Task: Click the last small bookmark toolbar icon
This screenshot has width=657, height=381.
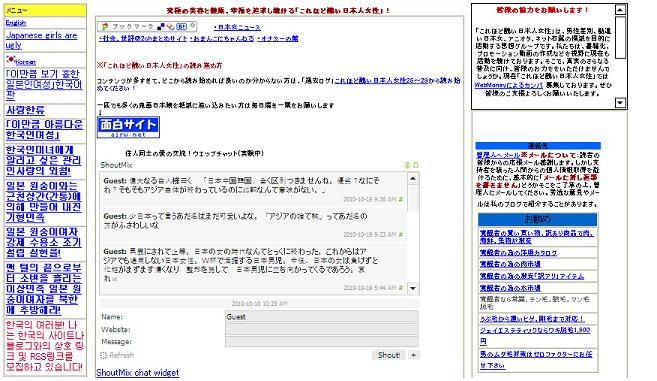Action: click(x=192, y=26)
